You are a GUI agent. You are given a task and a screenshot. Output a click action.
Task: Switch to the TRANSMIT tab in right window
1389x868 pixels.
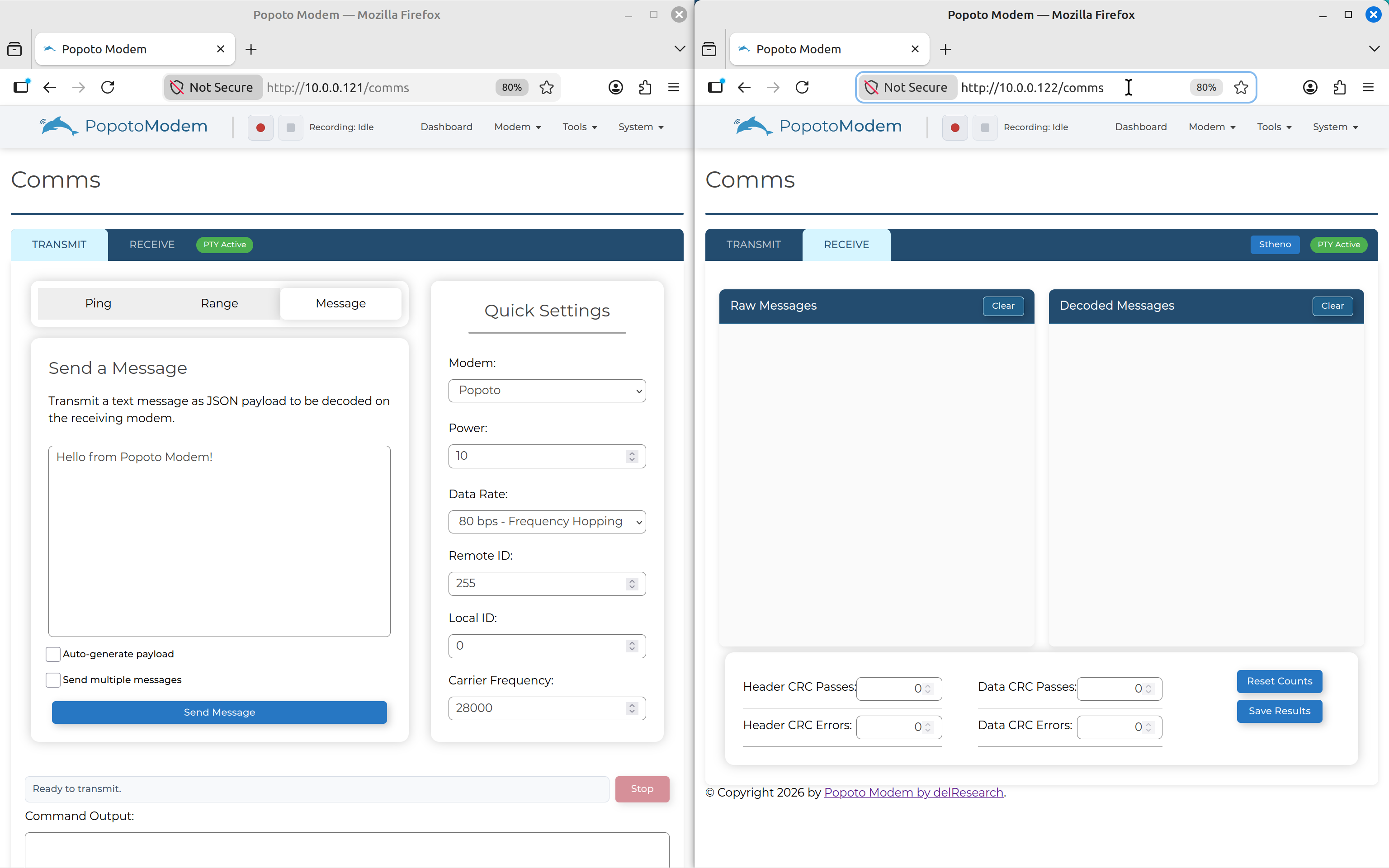pyautogui.click(x=754, y=245)
